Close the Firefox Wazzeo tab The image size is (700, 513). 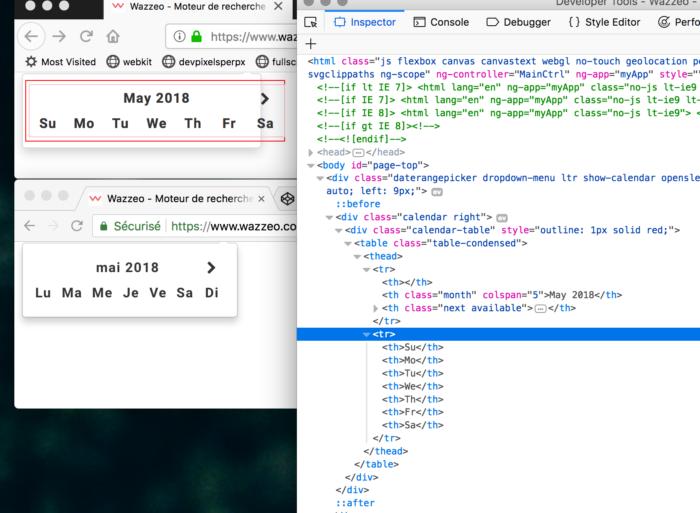[x=278, y=6]
